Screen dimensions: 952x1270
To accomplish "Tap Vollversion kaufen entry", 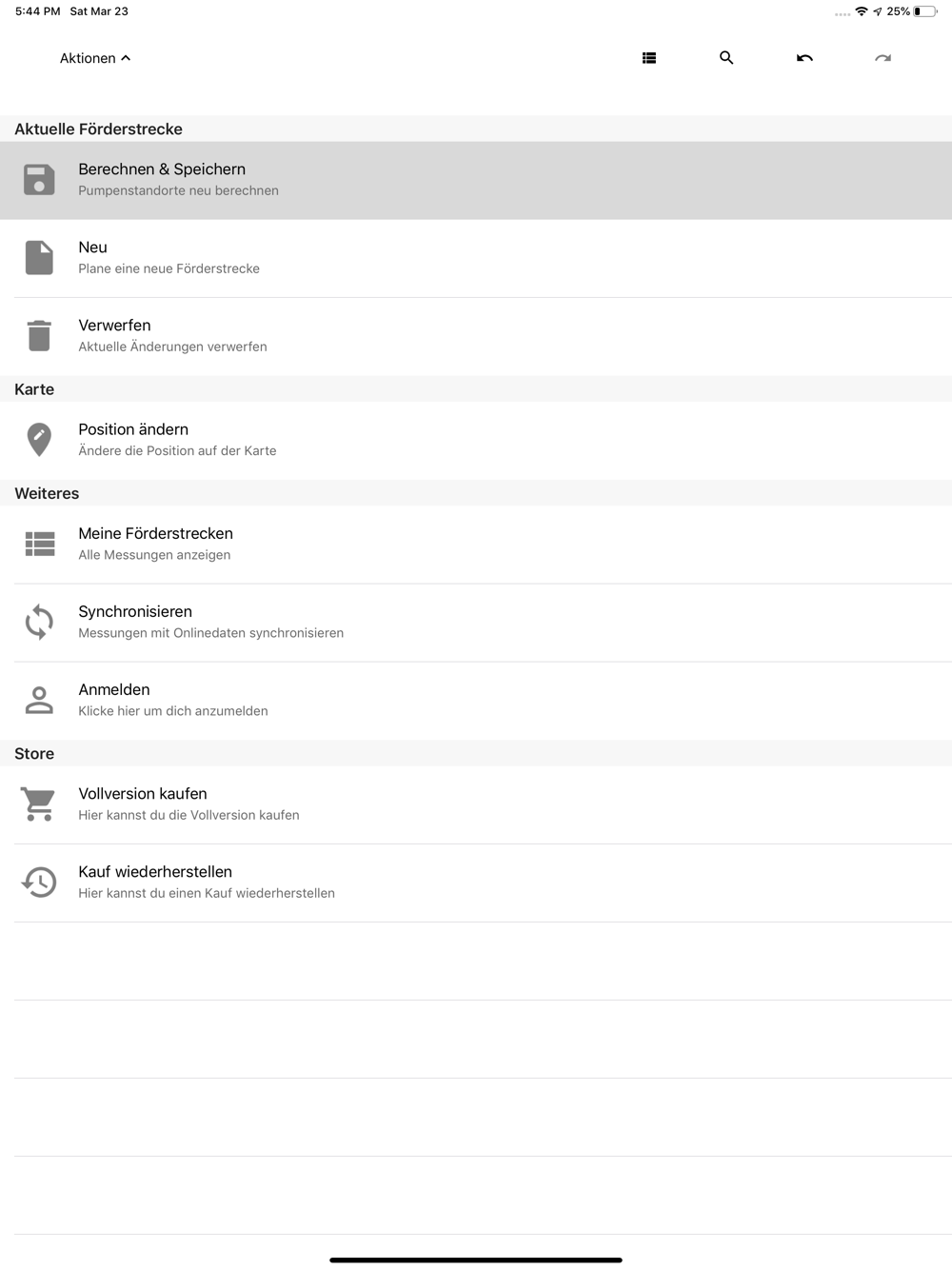I will pyautogui.click(x=476, y=805).
